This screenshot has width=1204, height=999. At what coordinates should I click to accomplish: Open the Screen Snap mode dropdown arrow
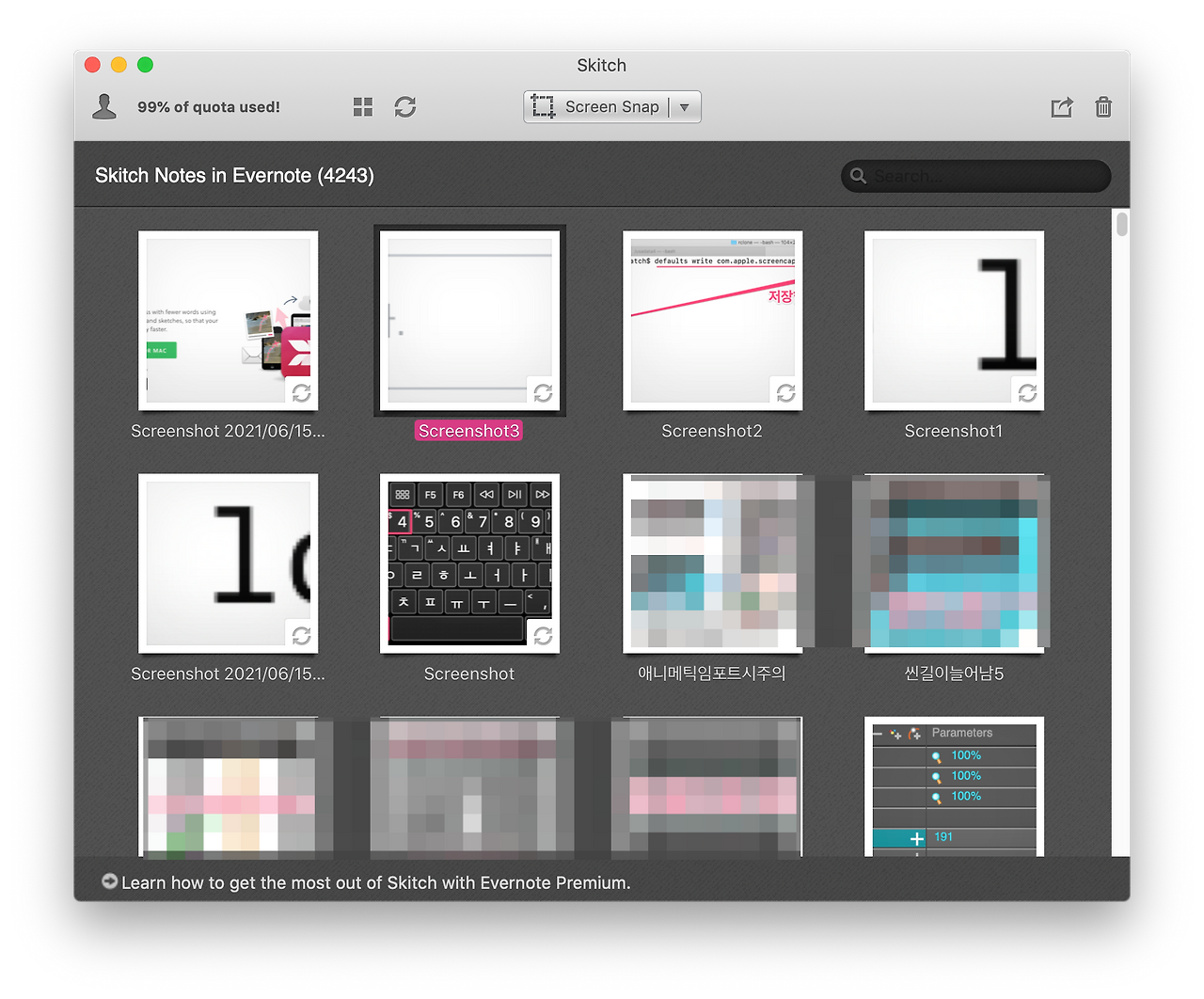point(685,107)
